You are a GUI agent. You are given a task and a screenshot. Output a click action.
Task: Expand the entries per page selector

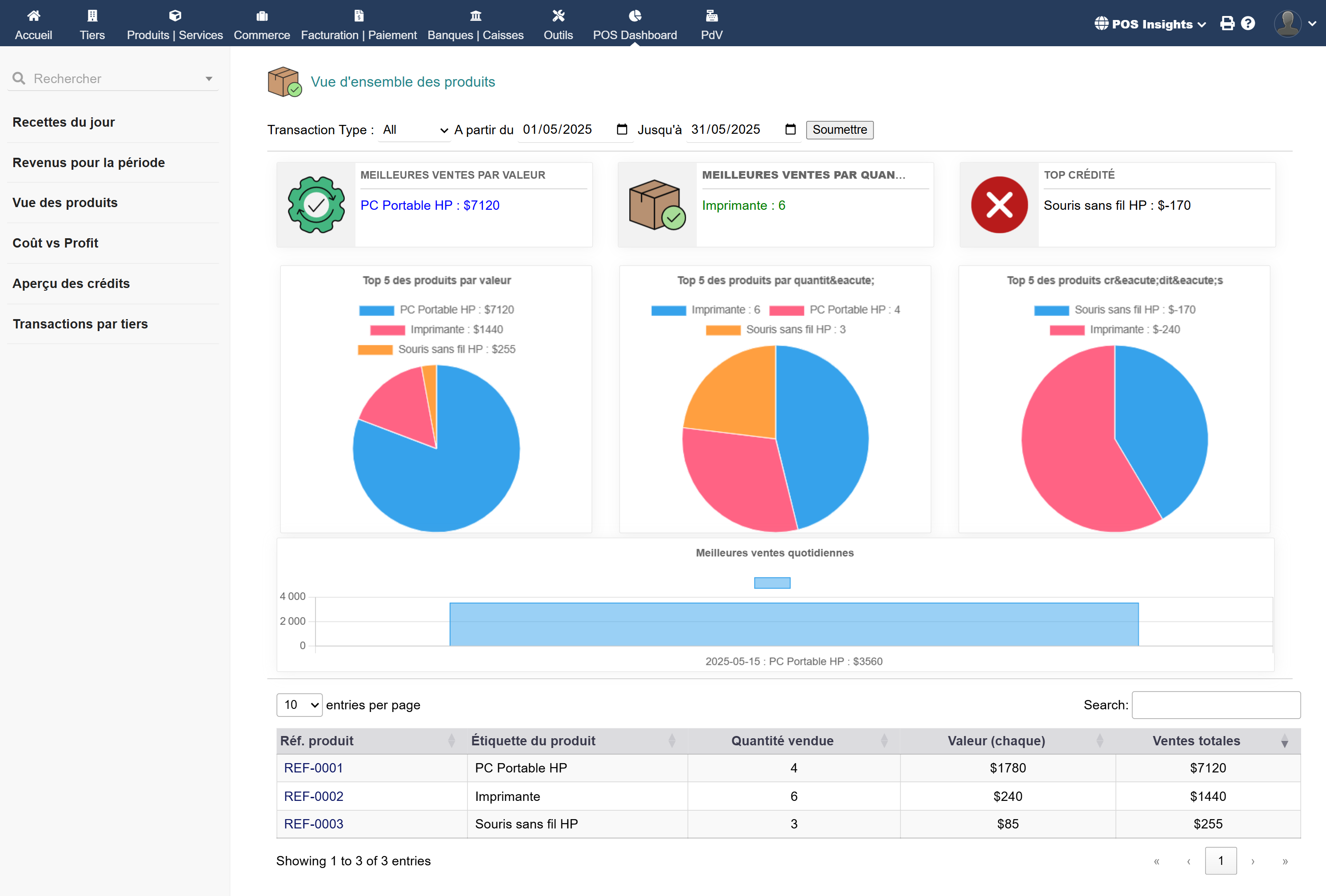click(300, 705)
